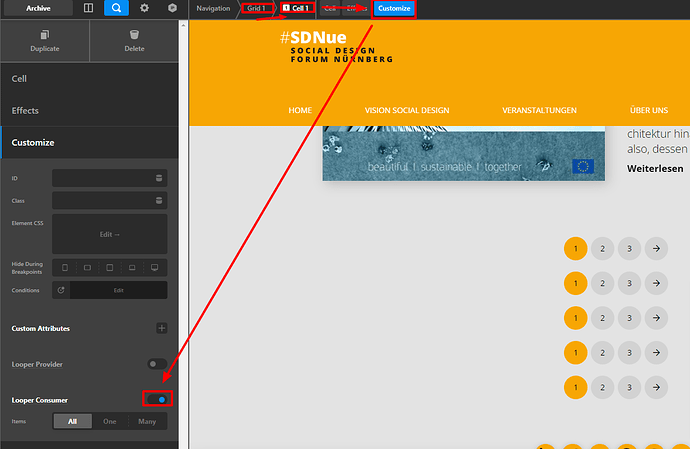Open the Element CSS editor

(x=110, y=234)
